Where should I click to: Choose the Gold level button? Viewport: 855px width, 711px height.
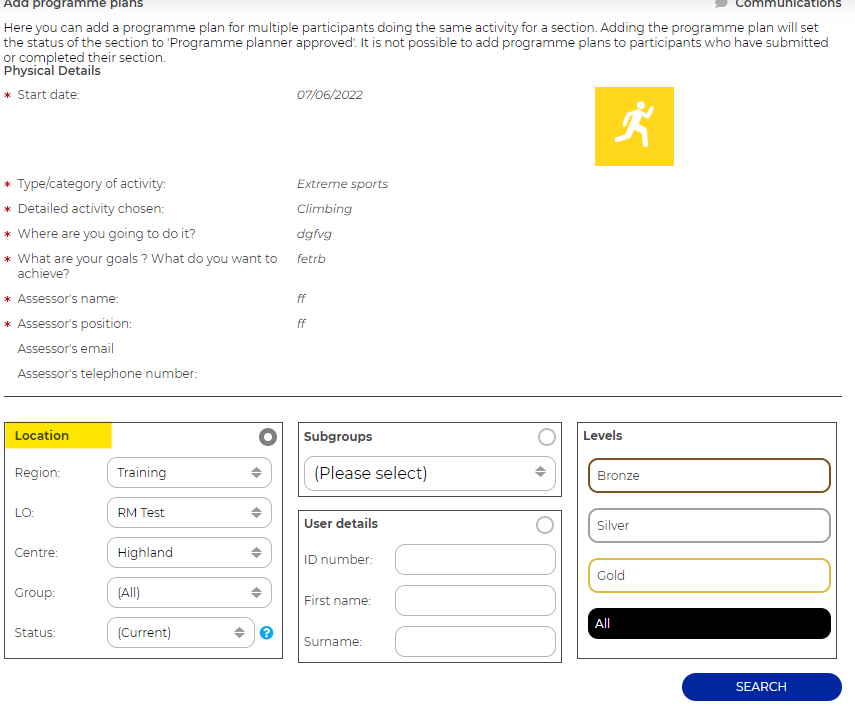[709, 575]
